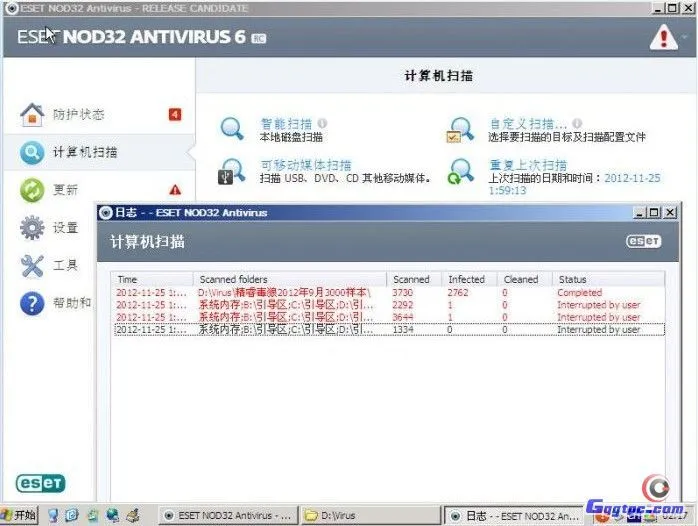Click the green-arrow magnifier repeat scan icon
Screen dimensions: 698x526
tap(460, 171)
